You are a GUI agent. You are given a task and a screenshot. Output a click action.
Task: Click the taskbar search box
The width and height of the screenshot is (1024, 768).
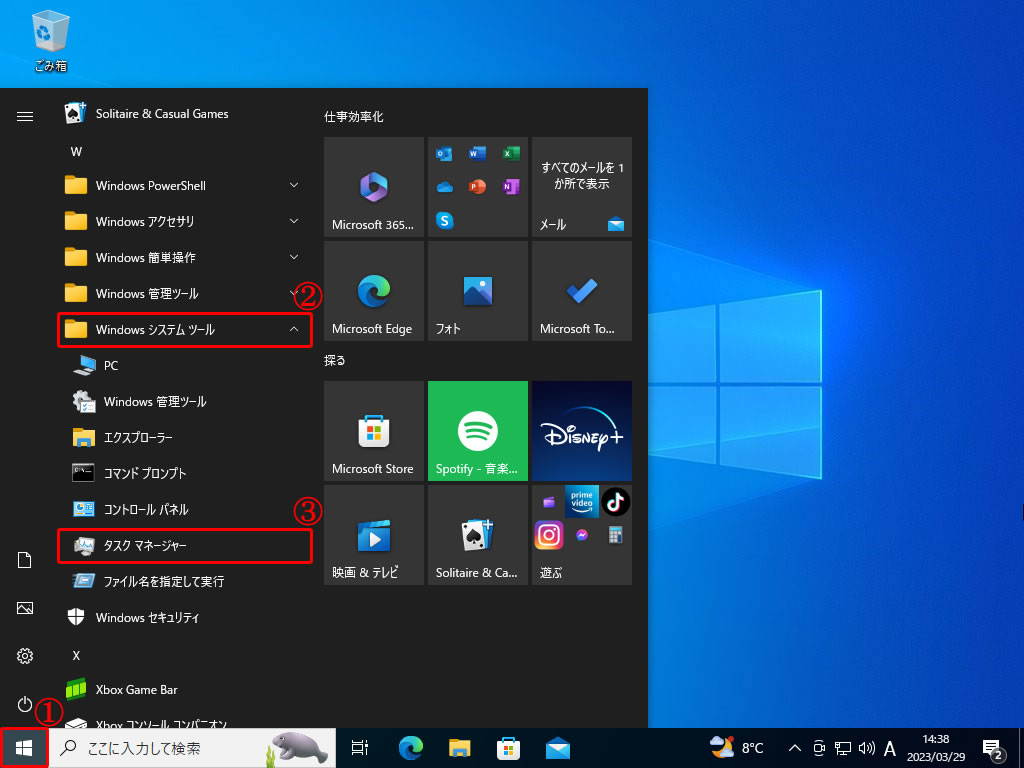(193, 748)
